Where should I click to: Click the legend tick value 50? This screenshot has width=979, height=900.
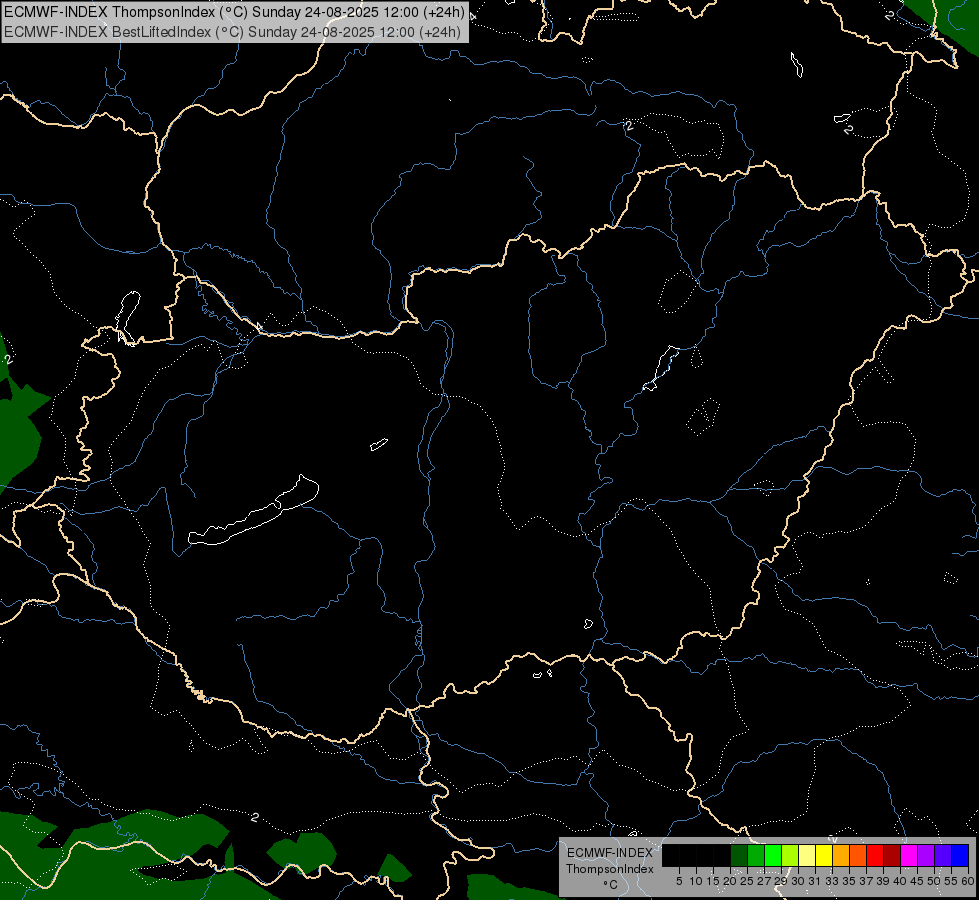934,881
